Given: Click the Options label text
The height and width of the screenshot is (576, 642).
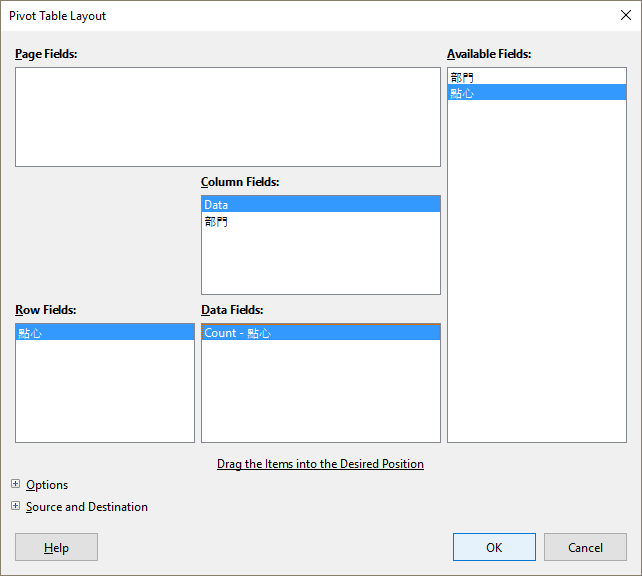Looking at the screenshot, I should click(47, 485).
